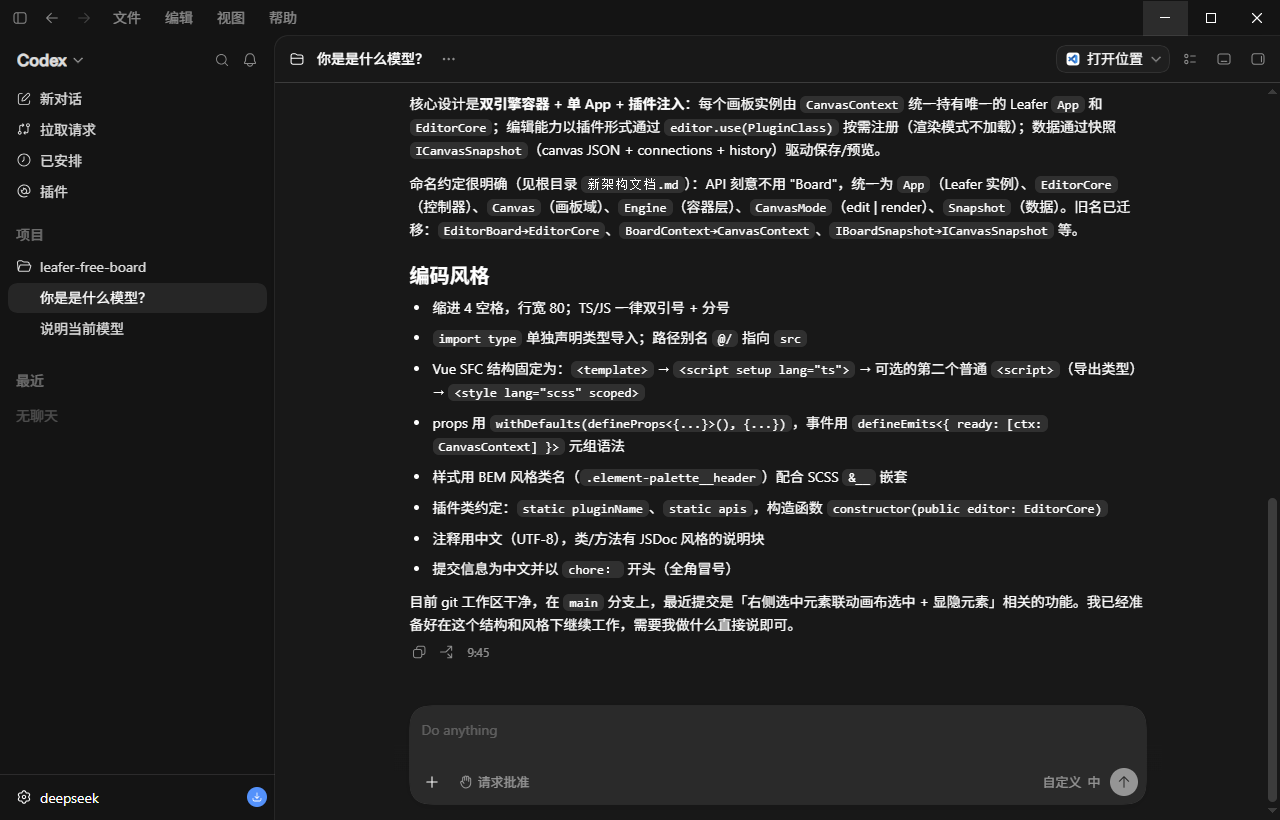
Task: Open 插件 page
Action: click(x=137, y=192)
